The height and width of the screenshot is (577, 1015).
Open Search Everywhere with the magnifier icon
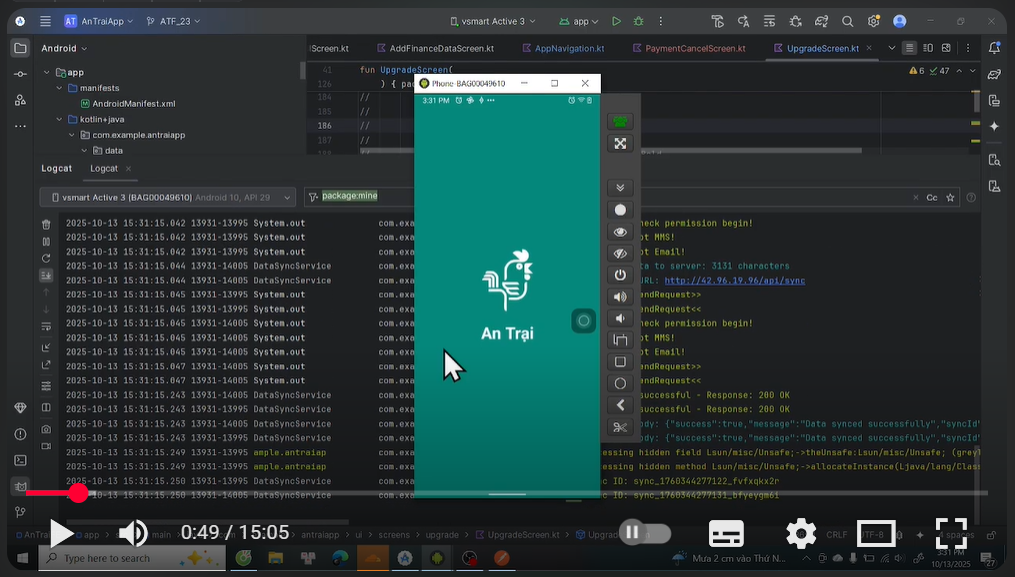point(848,20)
